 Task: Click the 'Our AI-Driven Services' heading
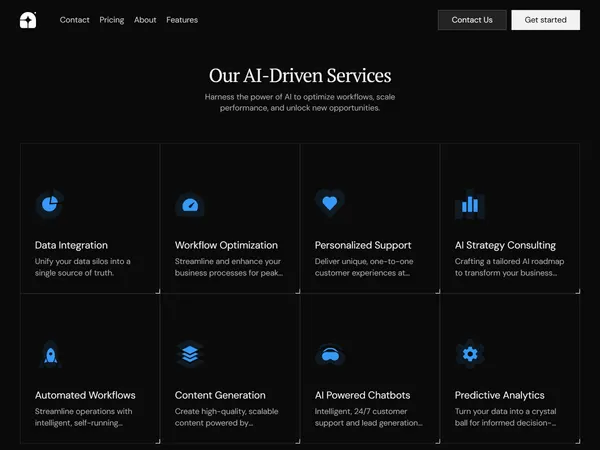[x=300, y=75]
